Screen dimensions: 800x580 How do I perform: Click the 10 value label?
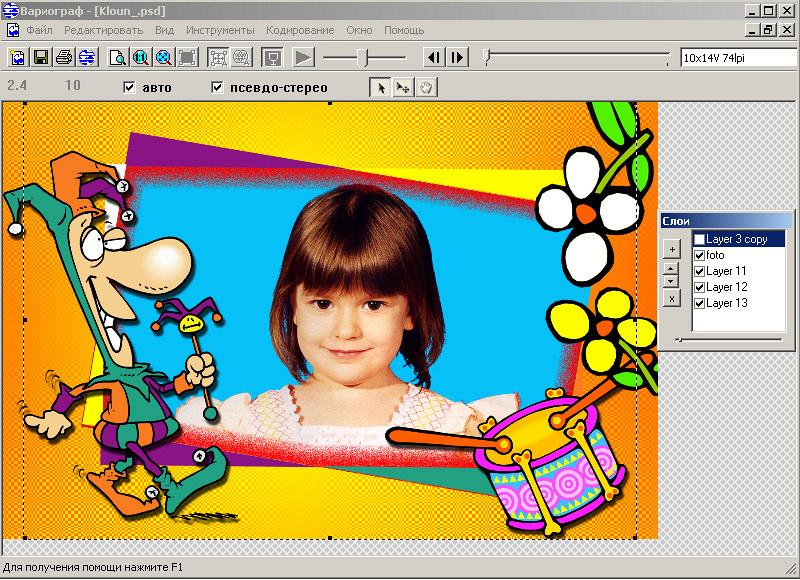(x=72, y=85)
